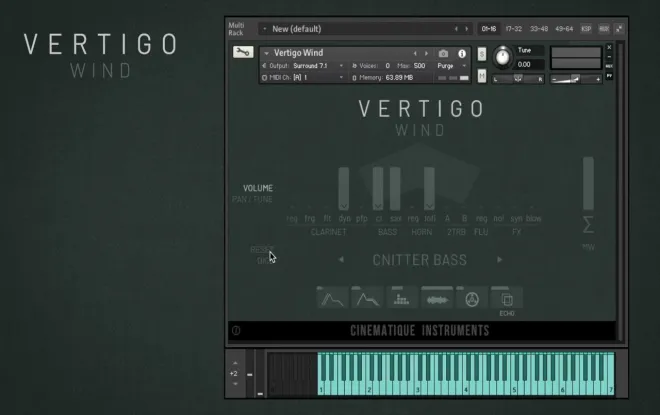Click the sigma sum icon

588,224
